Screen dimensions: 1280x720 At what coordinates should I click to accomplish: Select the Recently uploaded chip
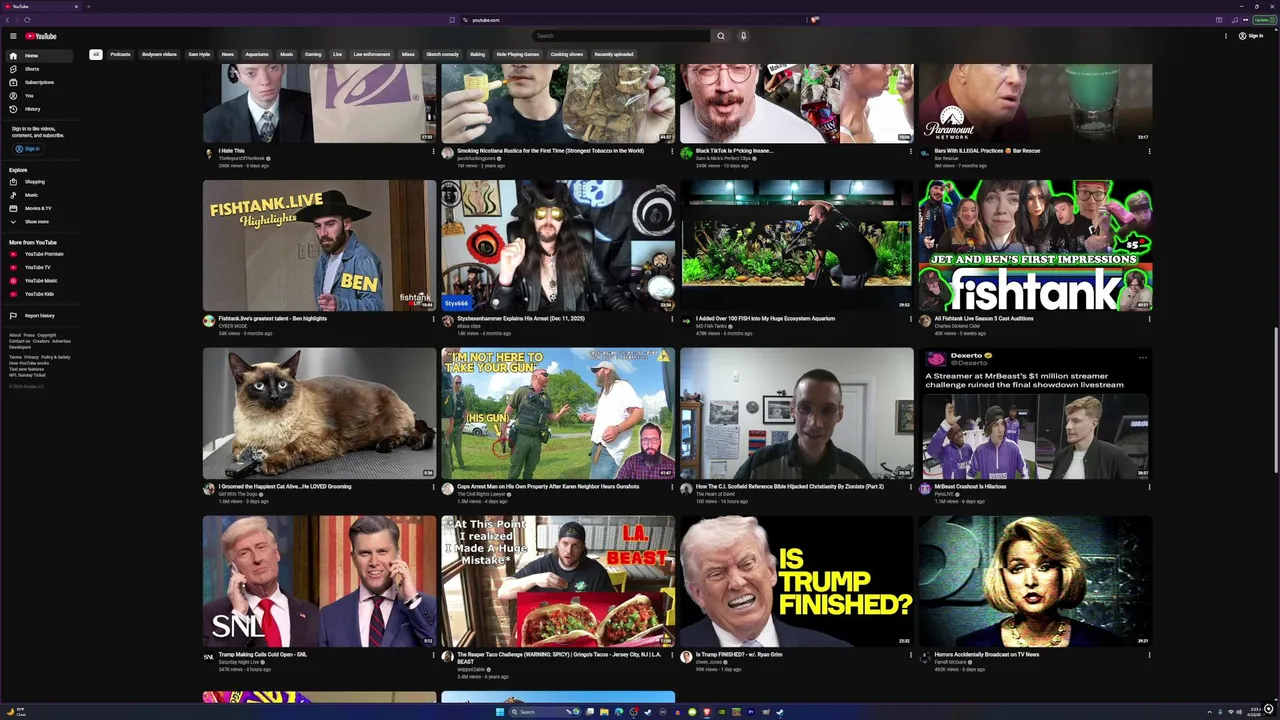614,54
